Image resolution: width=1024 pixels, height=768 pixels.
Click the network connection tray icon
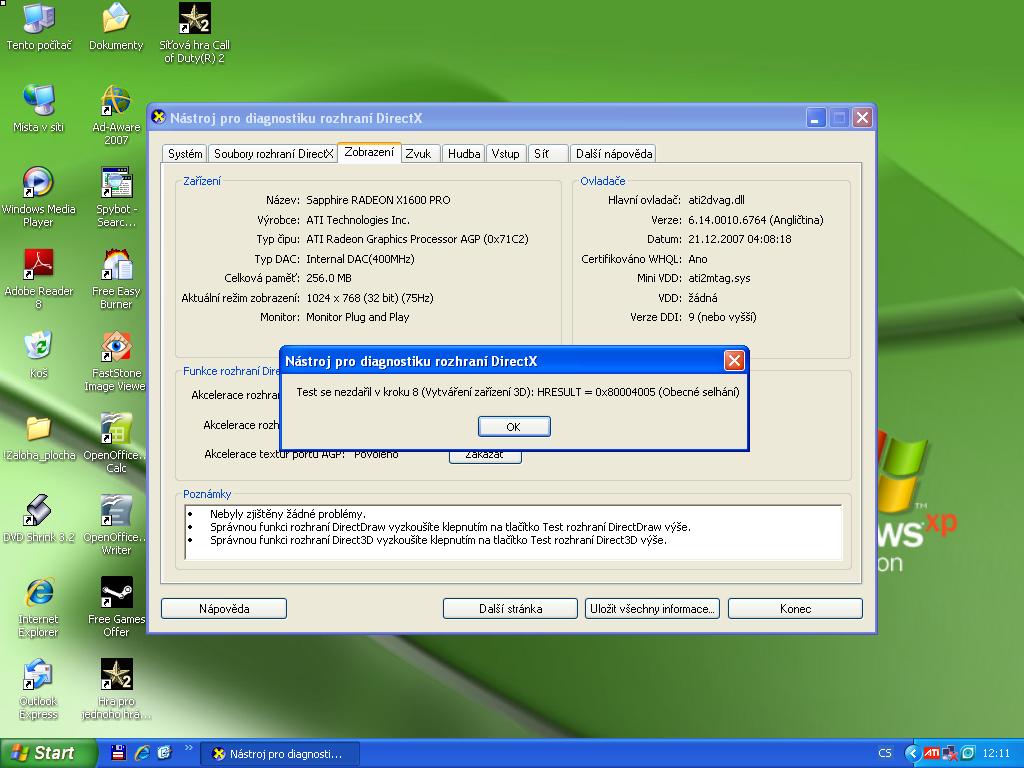(950, 754)
